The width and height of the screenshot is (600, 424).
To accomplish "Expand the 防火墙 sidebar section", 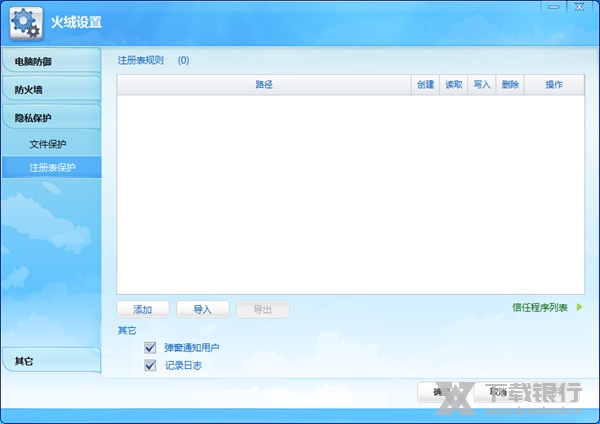I will pos(50,90).
